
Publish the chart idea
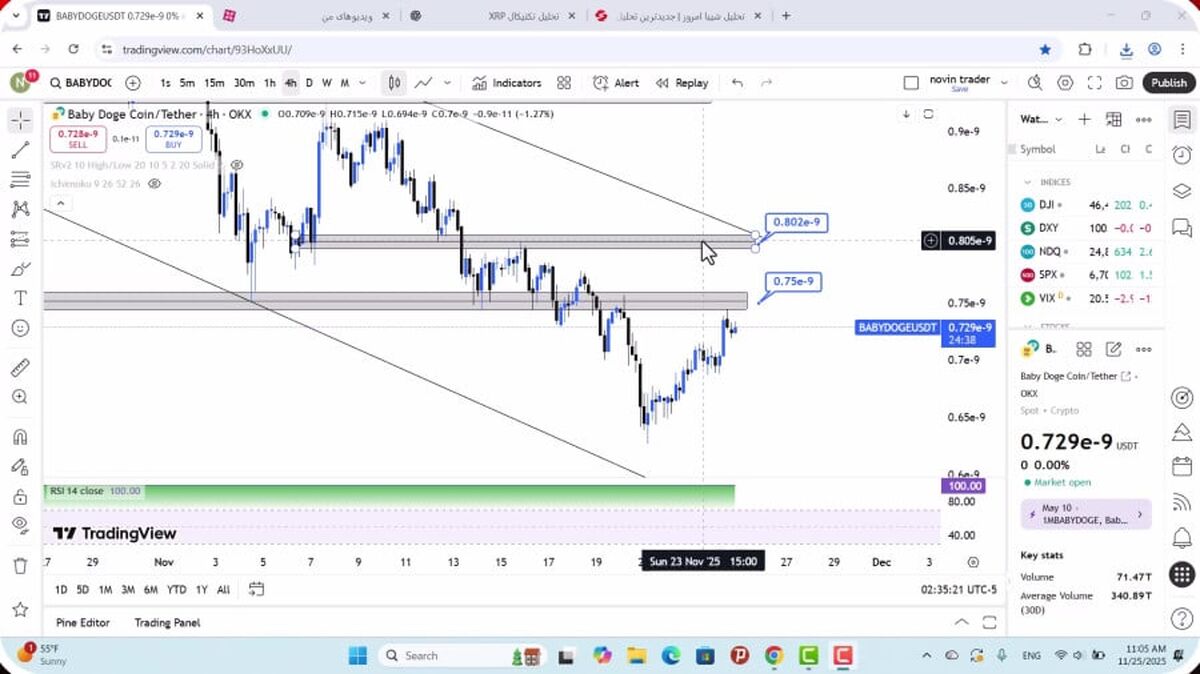[1168, 83]
